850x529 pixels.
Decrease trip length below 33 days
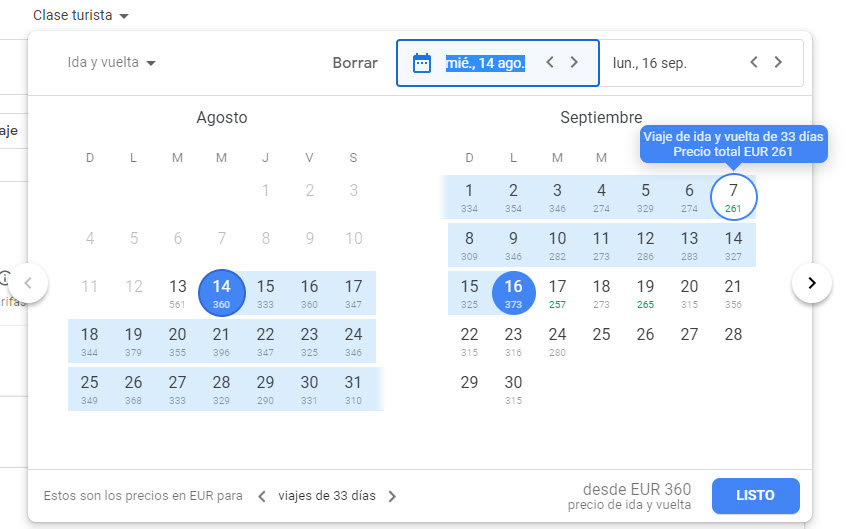tap(262, 496)
